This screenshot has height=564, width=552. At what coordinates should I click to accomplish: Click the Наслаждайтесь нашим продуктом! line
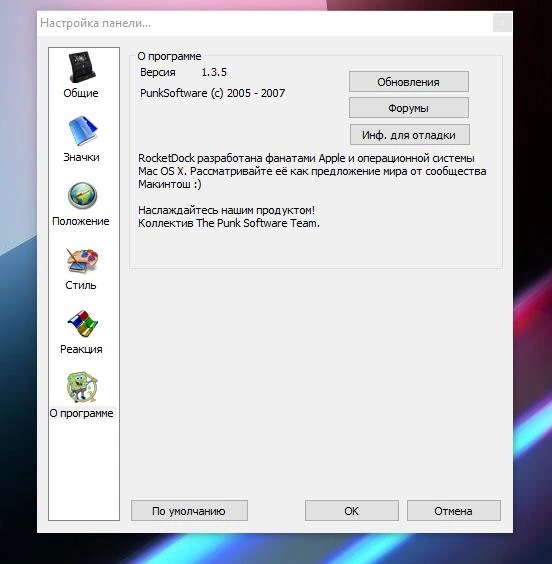[x=227, y=210]
